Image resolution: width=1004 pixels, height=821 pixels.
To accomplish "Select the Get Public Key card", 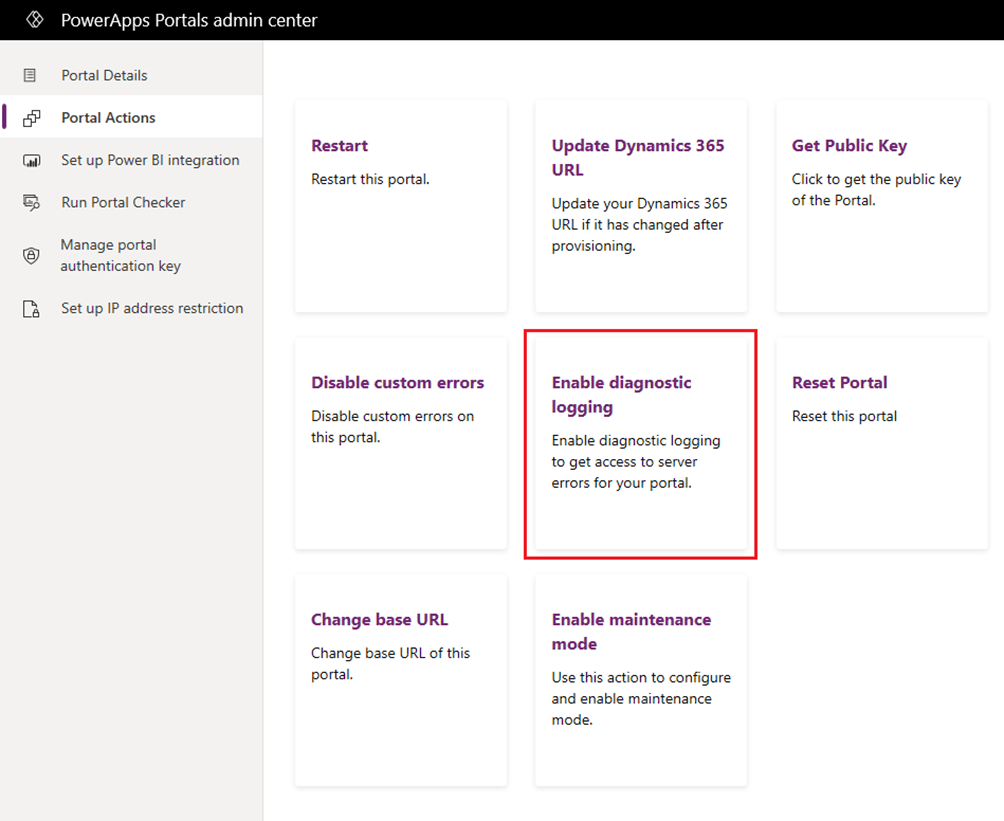I will click(x=881, y=206).
